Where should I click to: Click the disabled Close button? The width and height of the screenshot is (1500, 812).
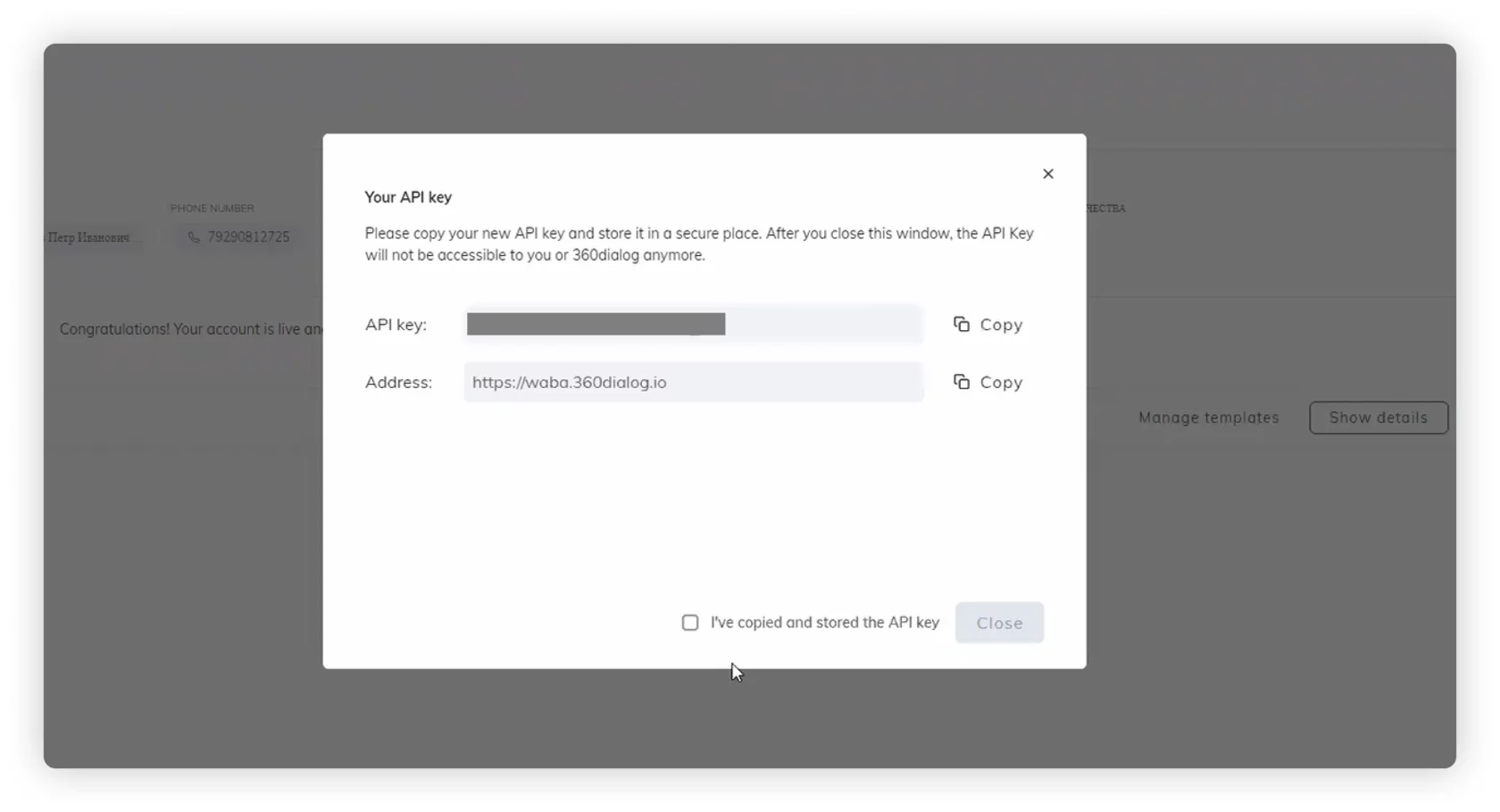tap(999, 623)
